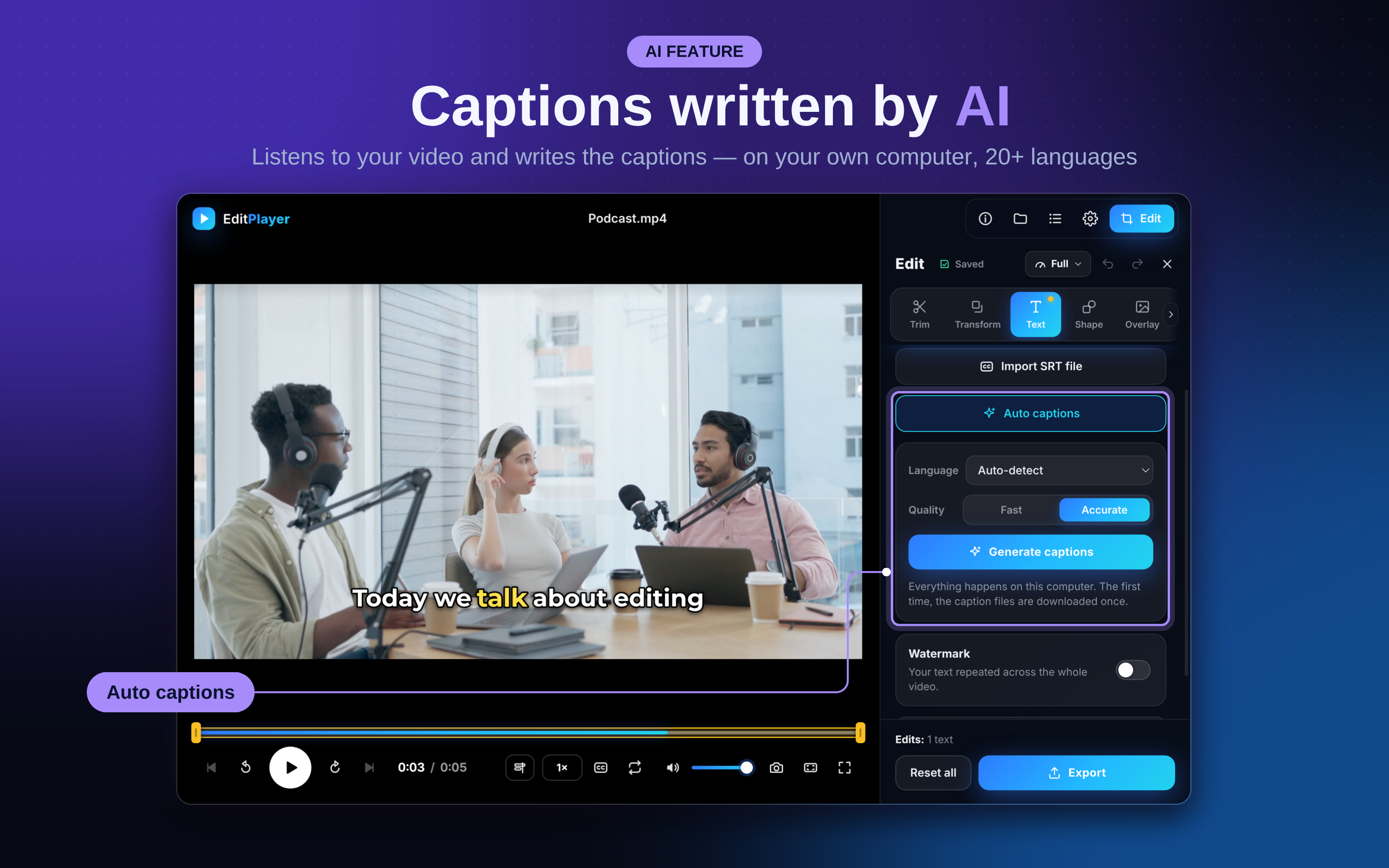Choose Fast quality

click(x=1011, y=510)
